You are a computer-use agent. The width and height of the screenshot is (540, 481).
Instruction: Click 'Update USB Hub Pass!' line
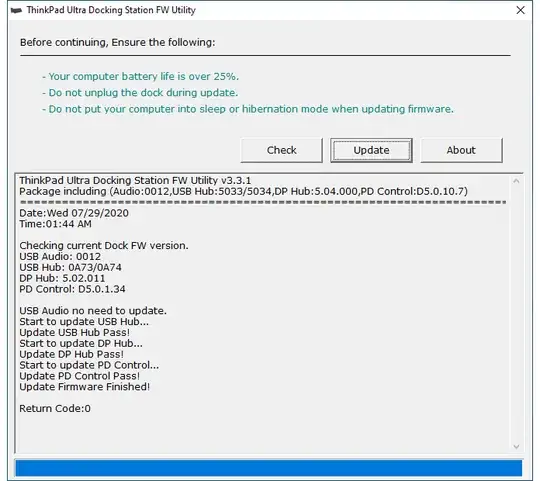click(x=74, y=333)
